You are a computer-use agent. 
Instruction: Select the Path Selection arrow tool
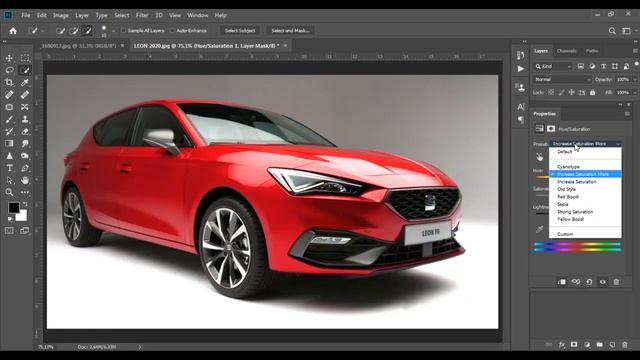point(9,180)
